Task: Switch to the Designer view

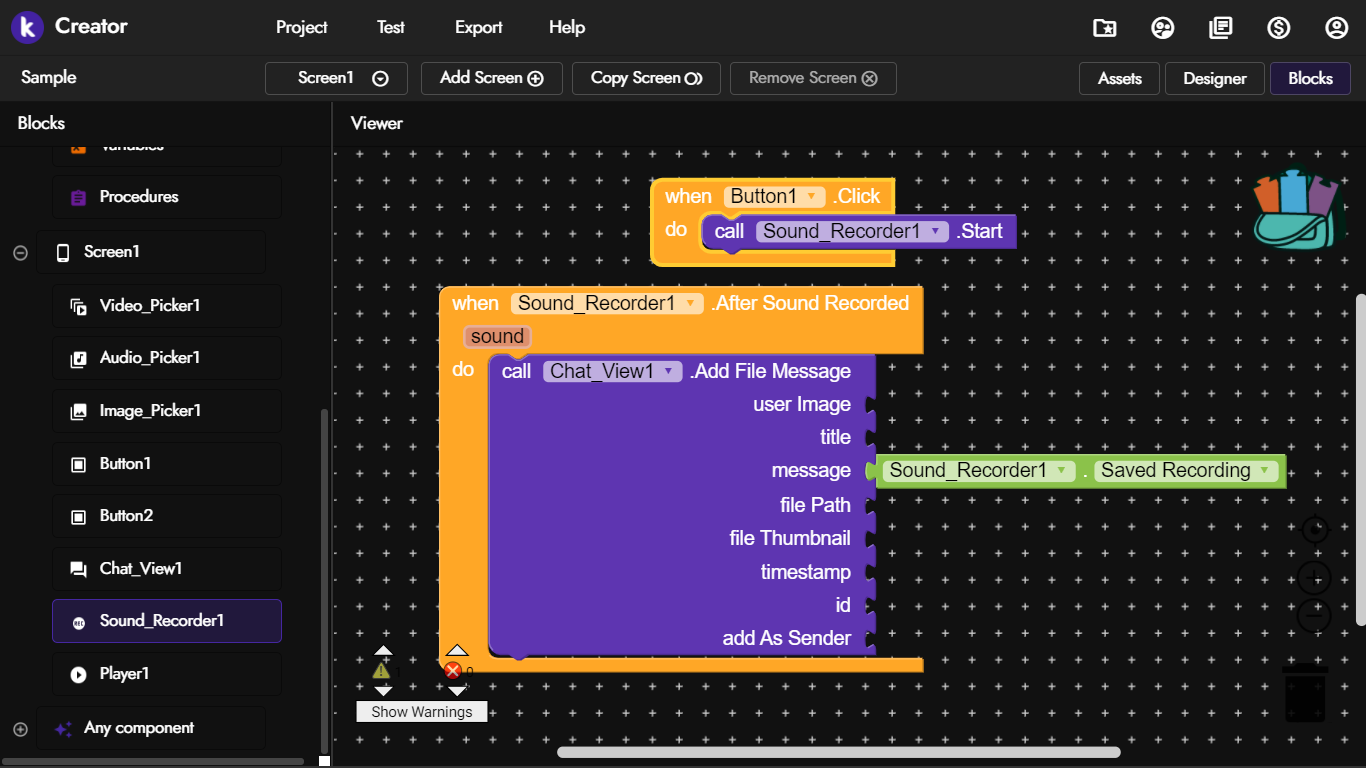Action: pyautogui.click(x=1214, y=78)
